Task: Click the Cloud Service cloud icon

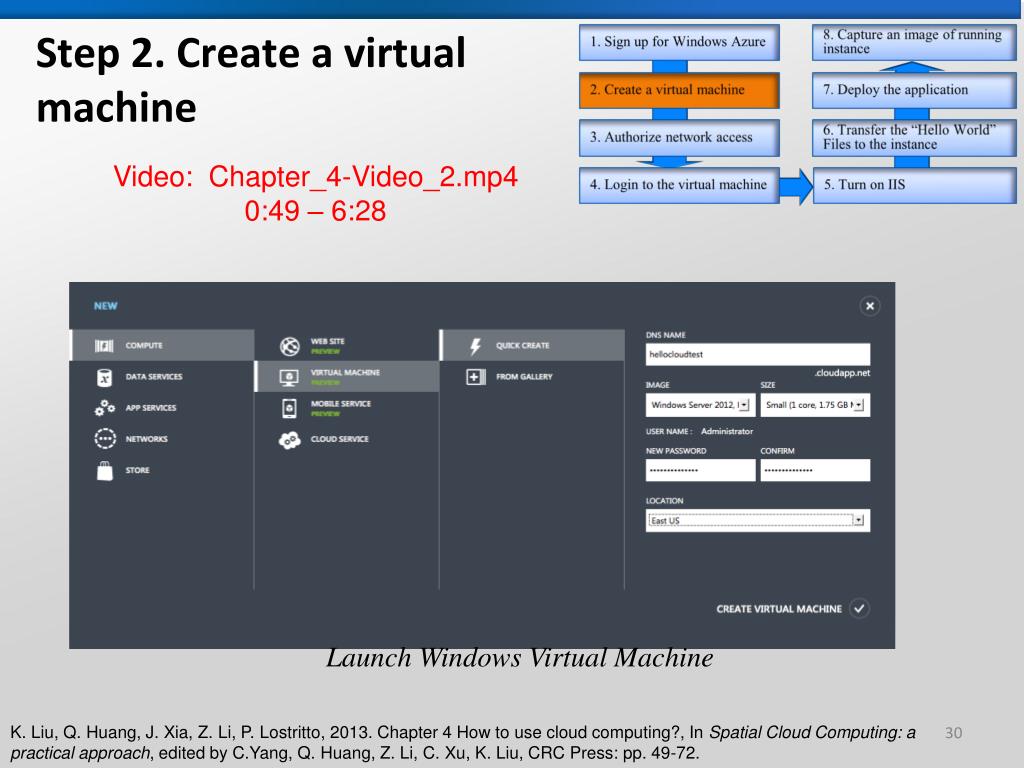Action: pos(289,440)
